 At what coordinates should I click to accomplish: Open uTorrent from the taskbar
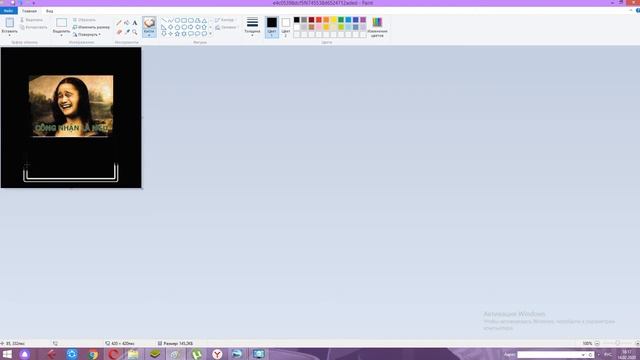pyautogui.click(x=196, y=354)
